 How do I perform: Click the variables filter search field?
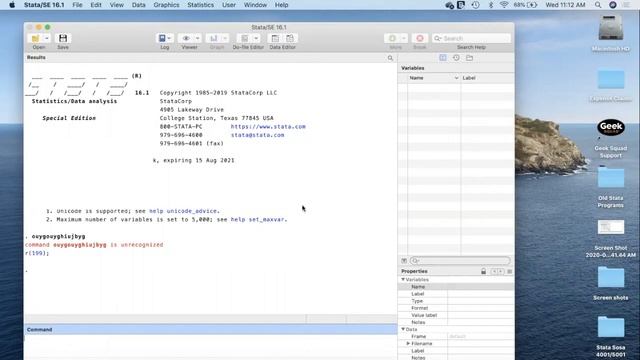[460, 260]
